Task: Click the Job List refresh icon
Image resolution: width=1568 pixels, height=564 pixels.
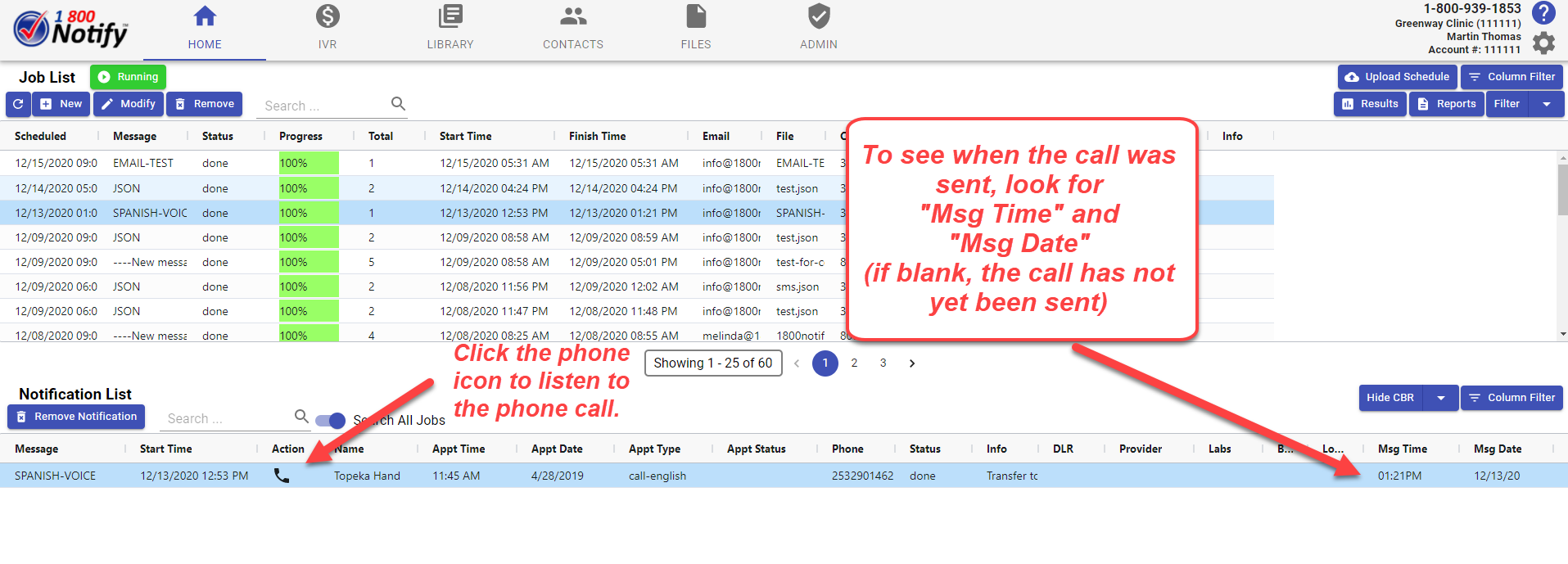Action: point(18,104)
